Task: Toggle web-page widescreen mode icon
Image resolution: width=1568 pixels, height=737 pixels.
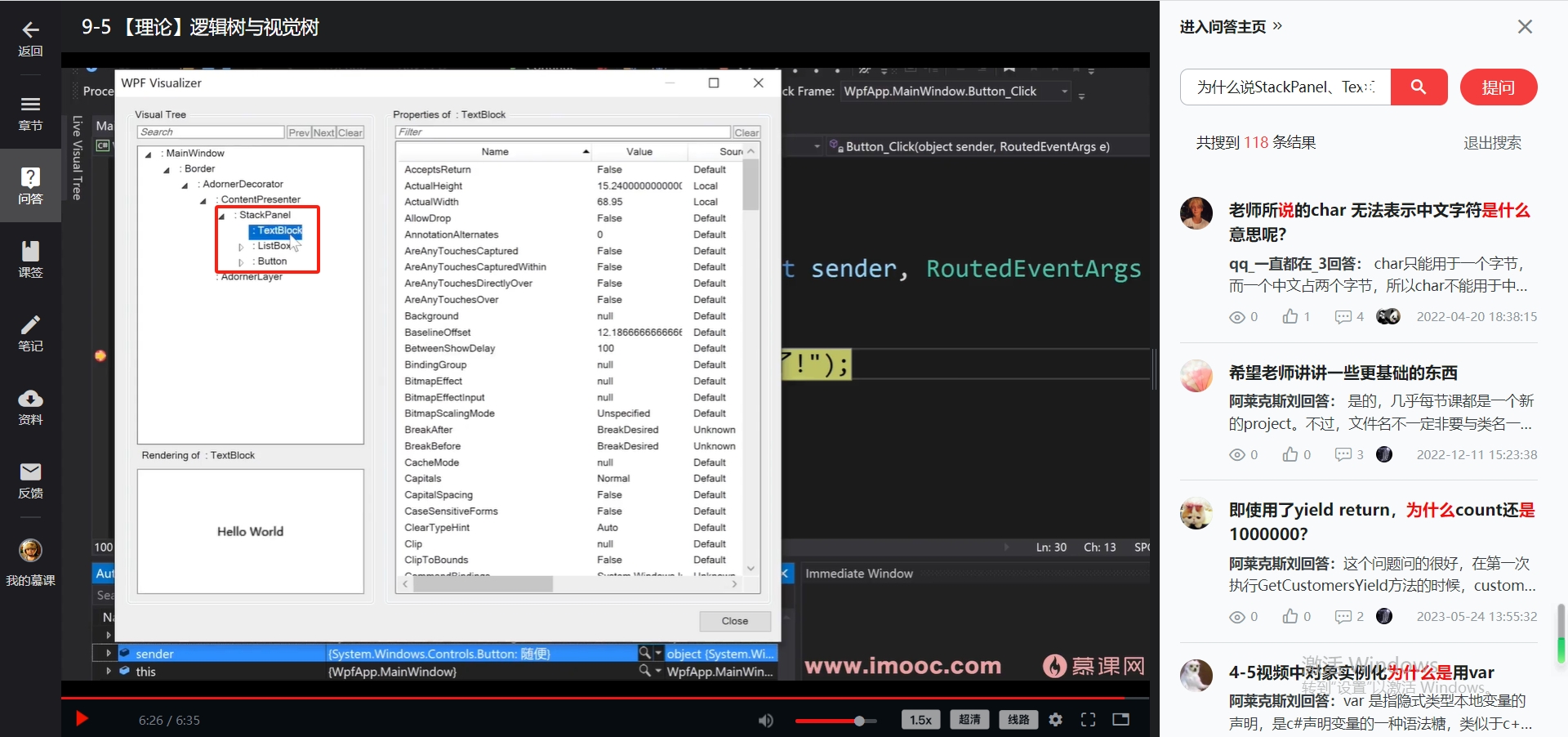Action: point(1121,720)
